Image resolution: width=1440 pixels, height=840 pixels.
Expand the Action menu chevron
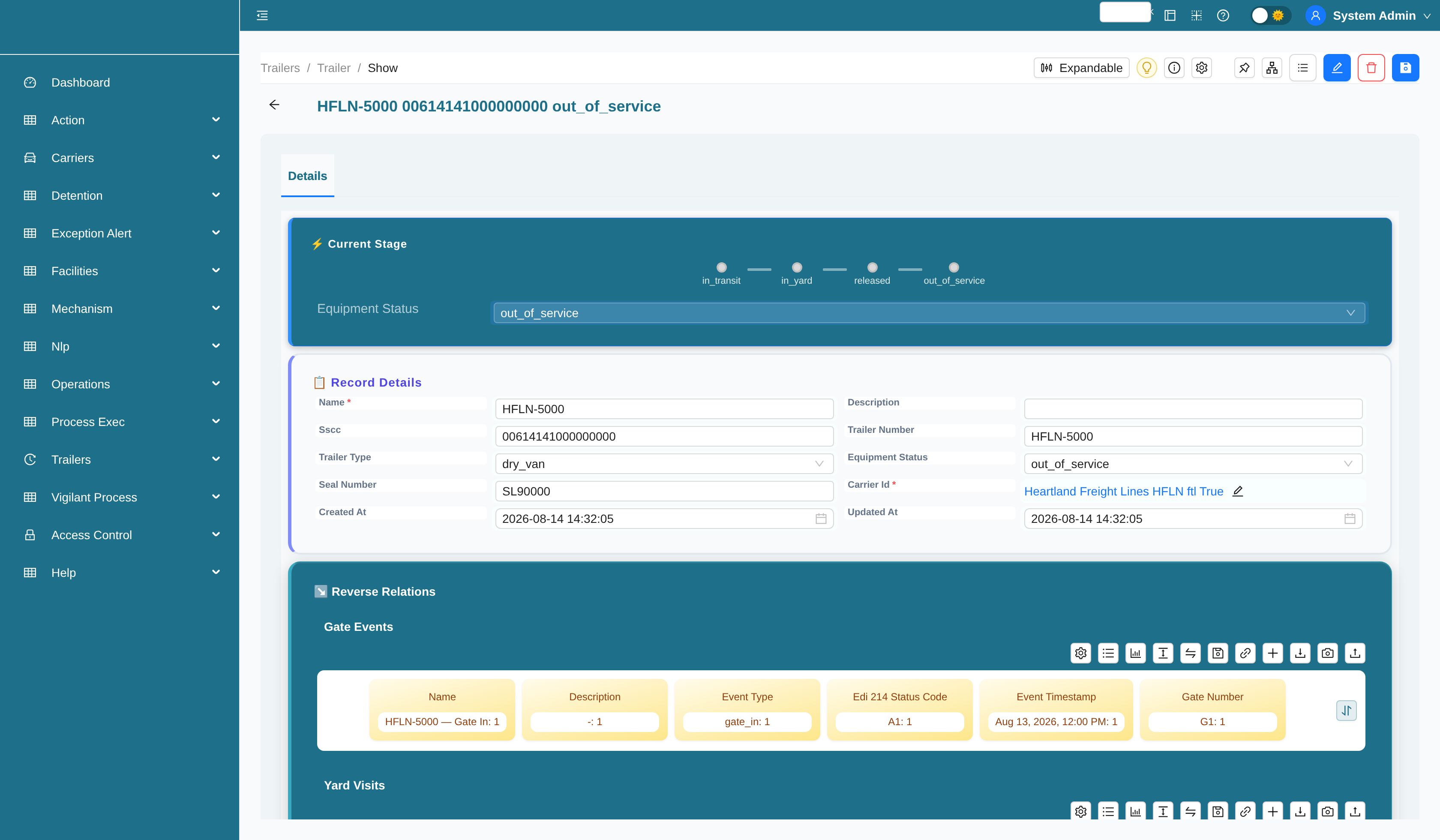[x=216, y=120]
